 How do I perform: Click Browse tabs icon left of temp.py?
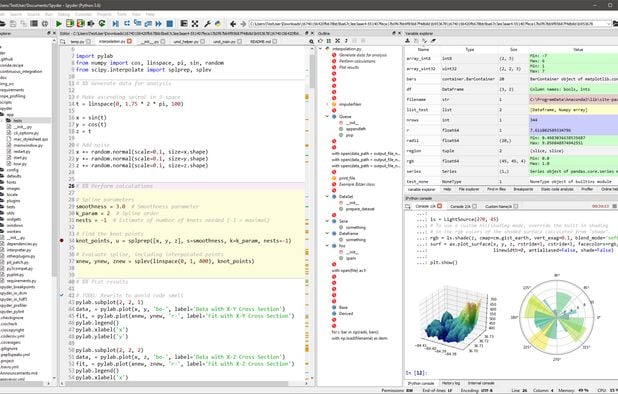coord(63,41)
